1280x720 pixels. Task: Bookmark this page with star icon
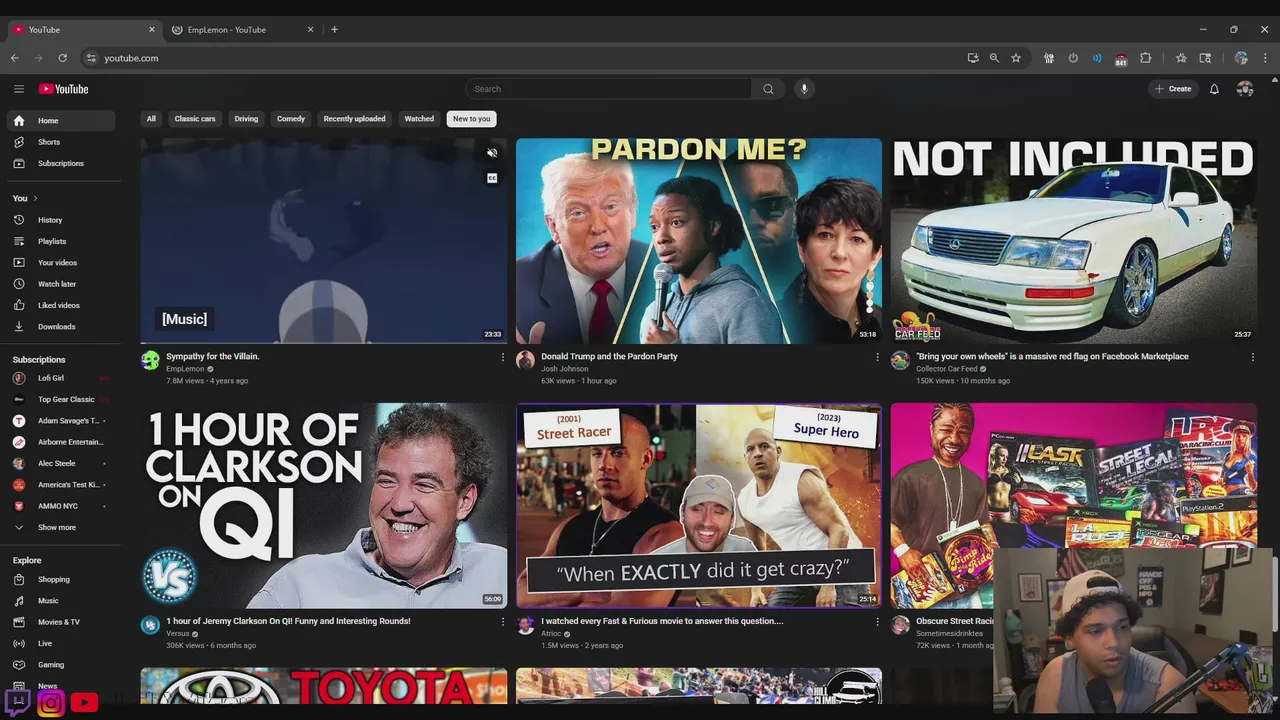point(1016,58)
